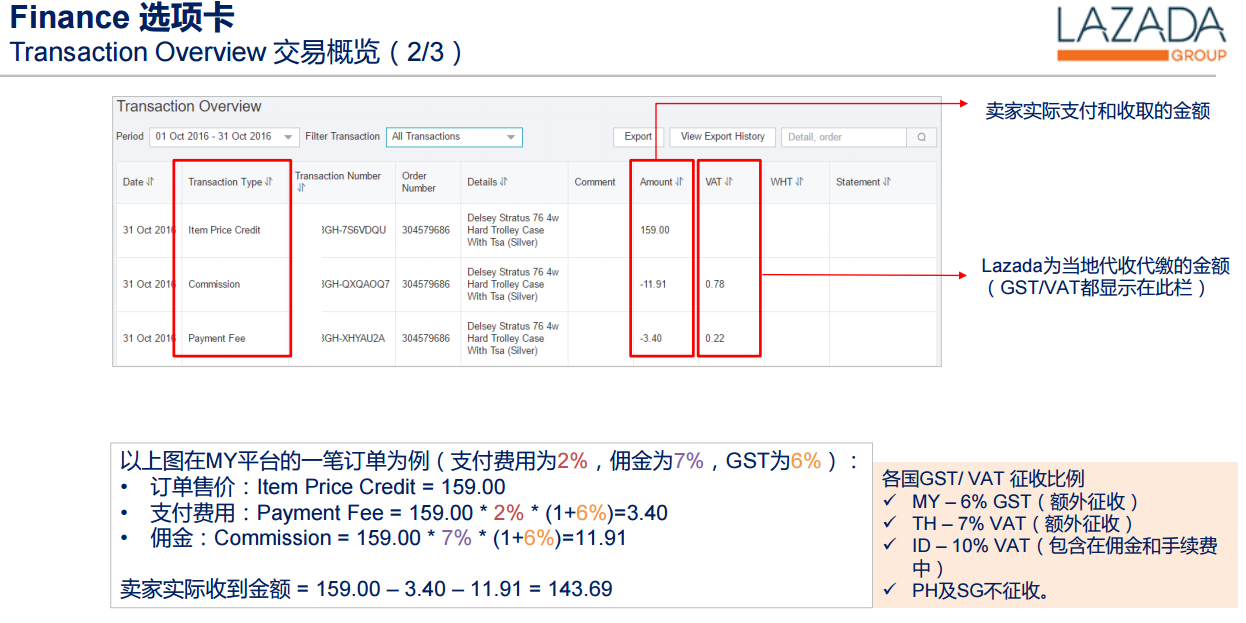Click order number in Commission row
Viewport: 1246px width, 623px height.
[426, 284]
